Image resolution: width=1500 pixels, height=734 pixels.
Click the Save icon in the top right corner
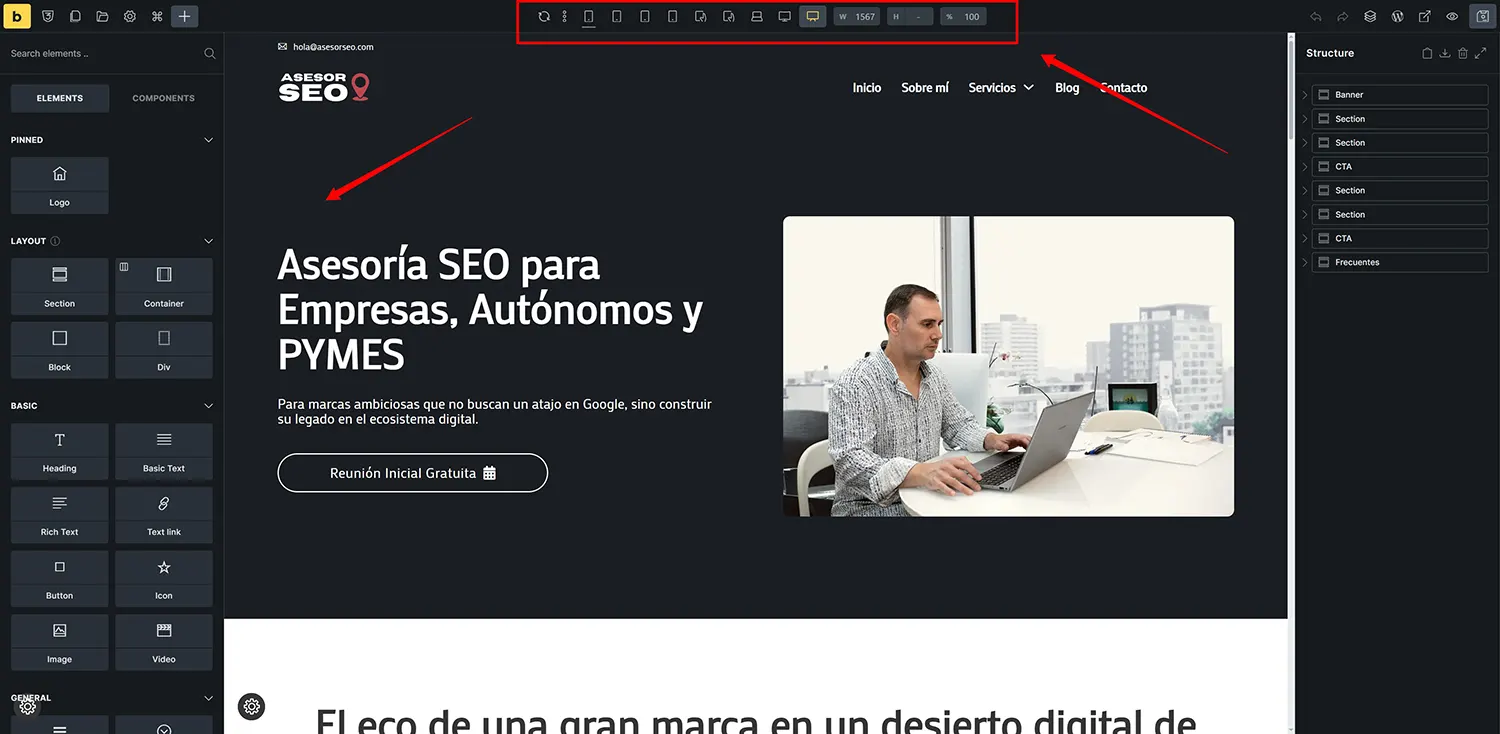coord(1482,16)
